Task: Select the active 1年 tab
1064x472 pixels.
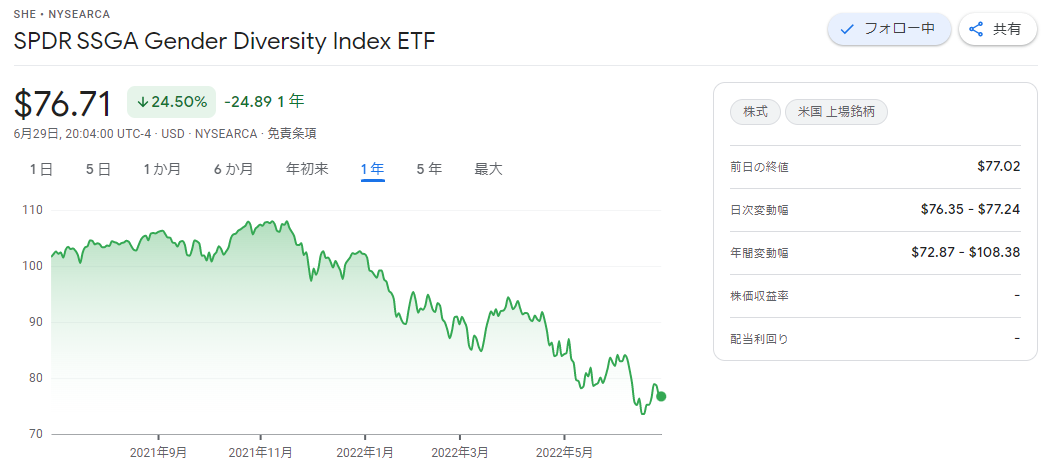Action: pos(373,170)
